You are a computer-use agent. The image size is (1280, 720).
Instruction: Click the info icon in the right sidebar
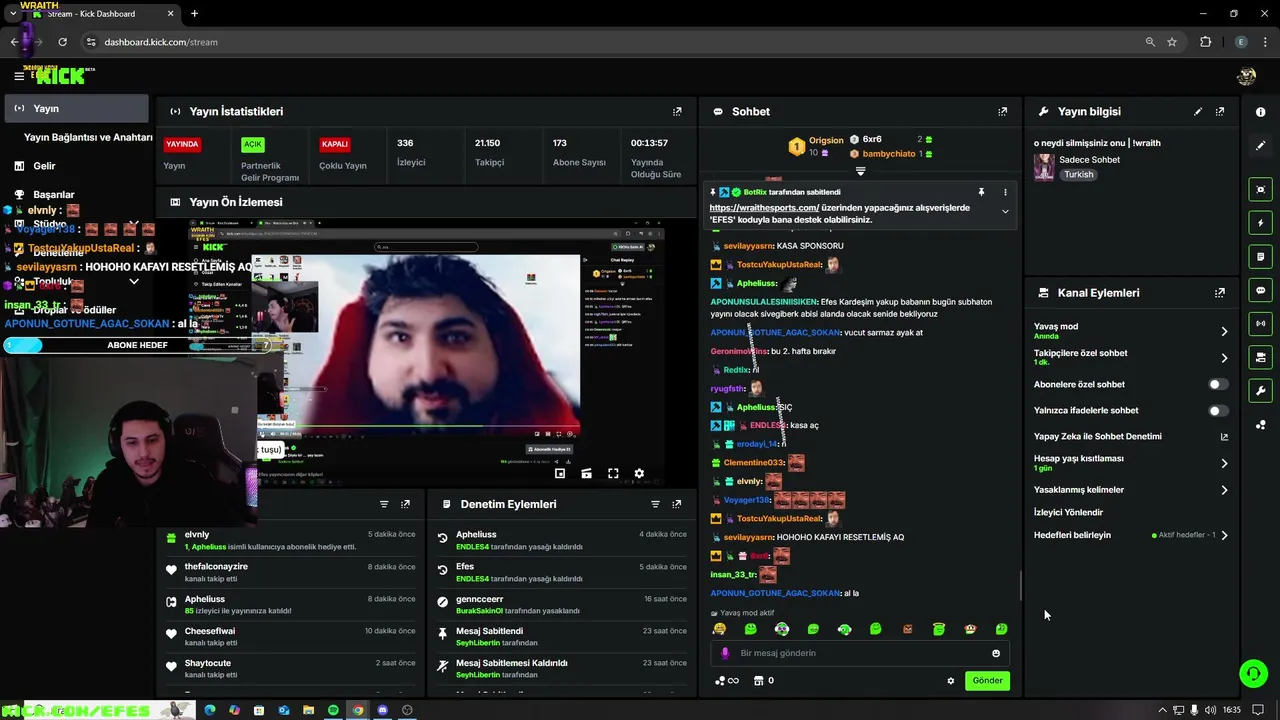[x=1260, y=112]
